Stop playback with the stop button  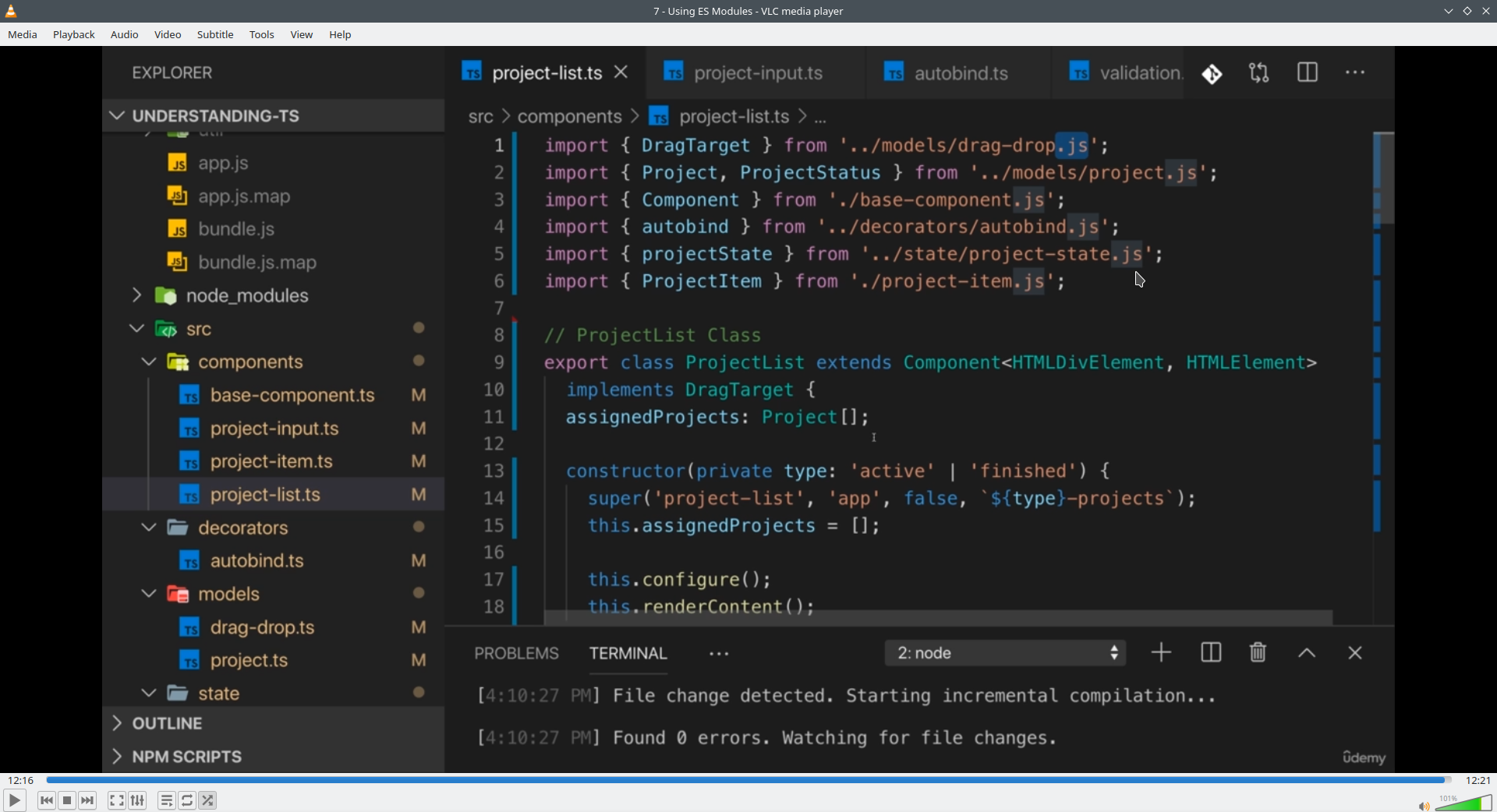(67, 800)
